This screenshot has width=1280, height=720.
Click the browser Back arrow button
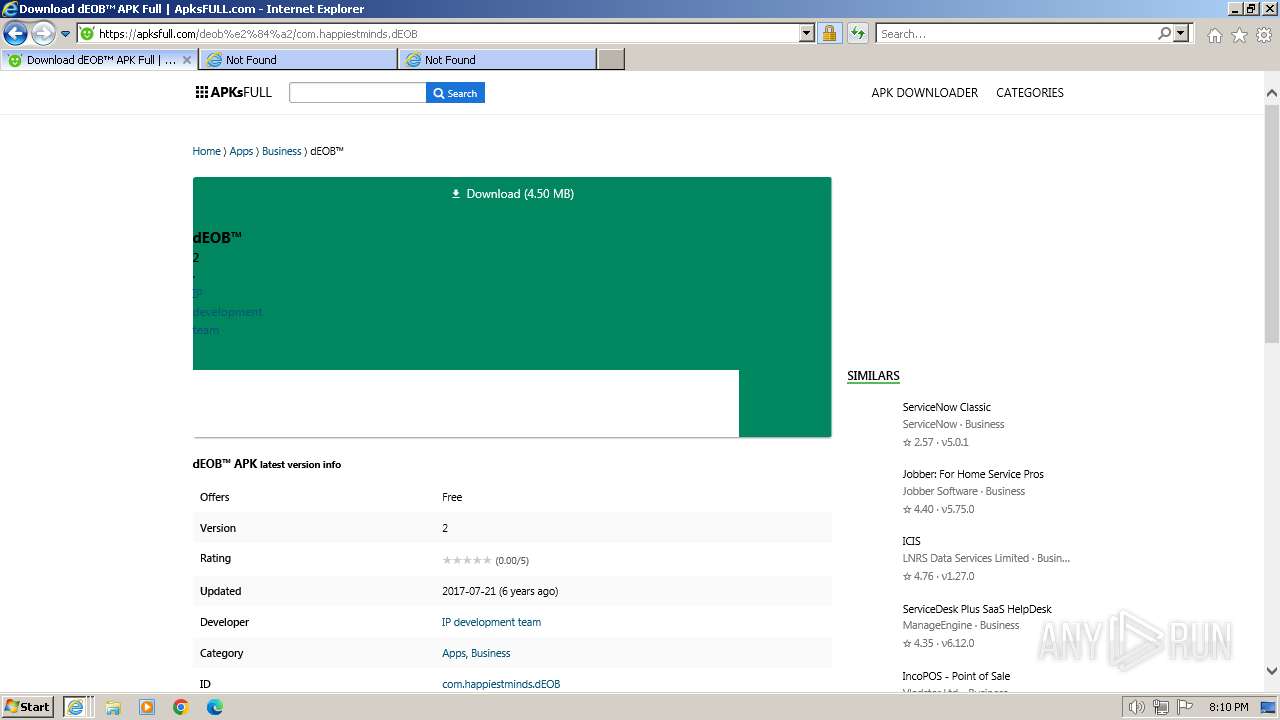coord(15,34)
